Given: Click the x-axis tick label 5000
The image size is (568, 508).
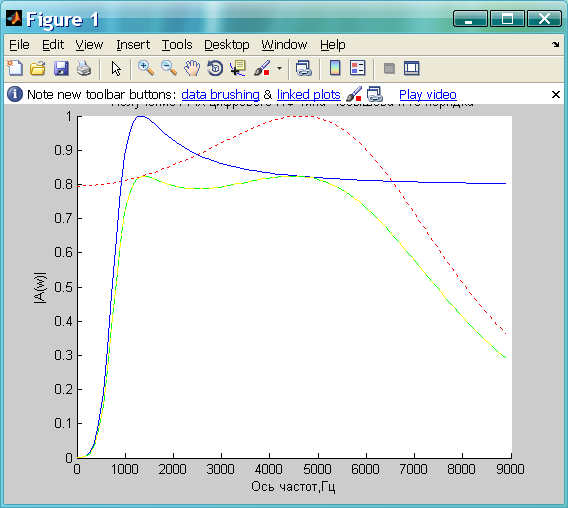Looking at the screenshot, I should tap(317, 469).
